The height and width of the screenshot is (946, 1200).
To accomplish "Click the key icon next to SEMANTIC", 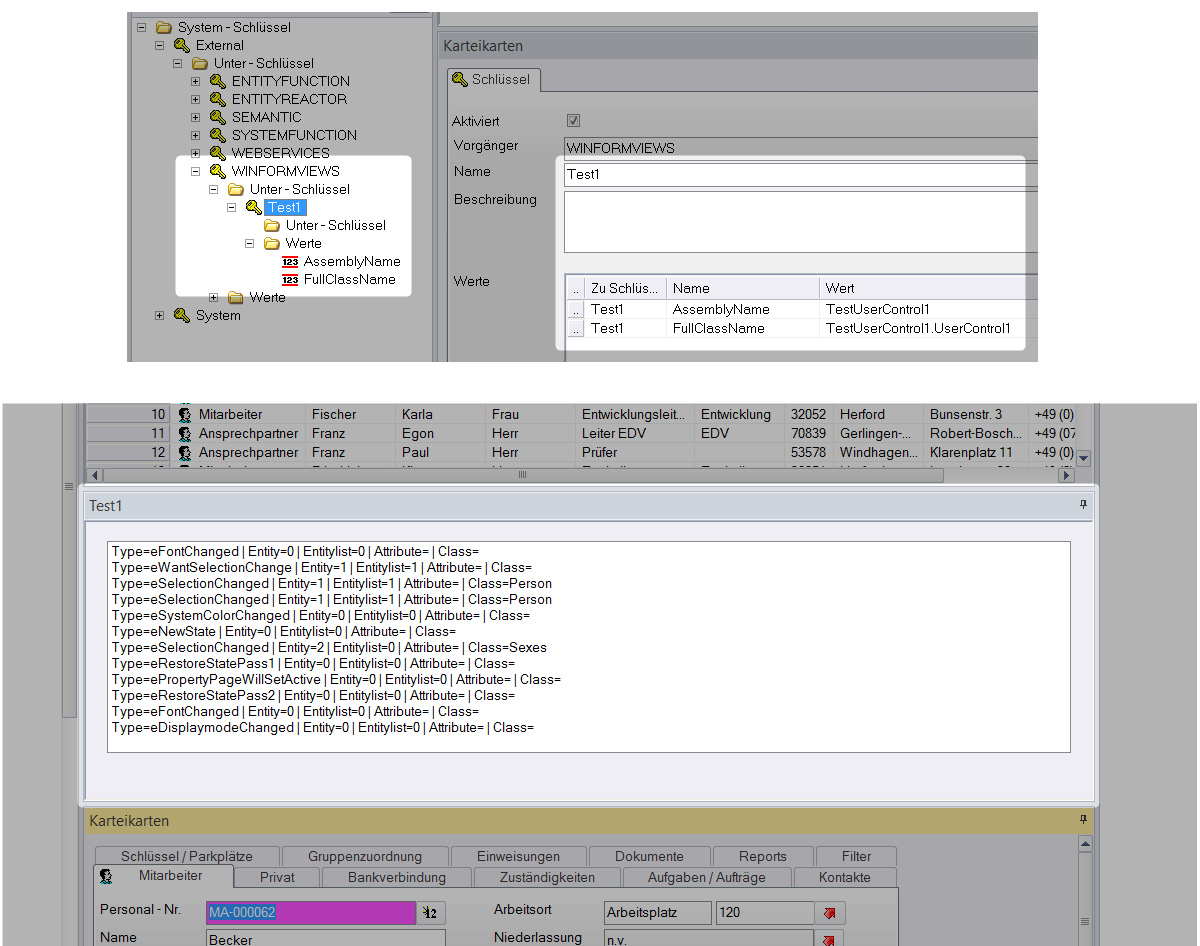I will pos(218,117).
